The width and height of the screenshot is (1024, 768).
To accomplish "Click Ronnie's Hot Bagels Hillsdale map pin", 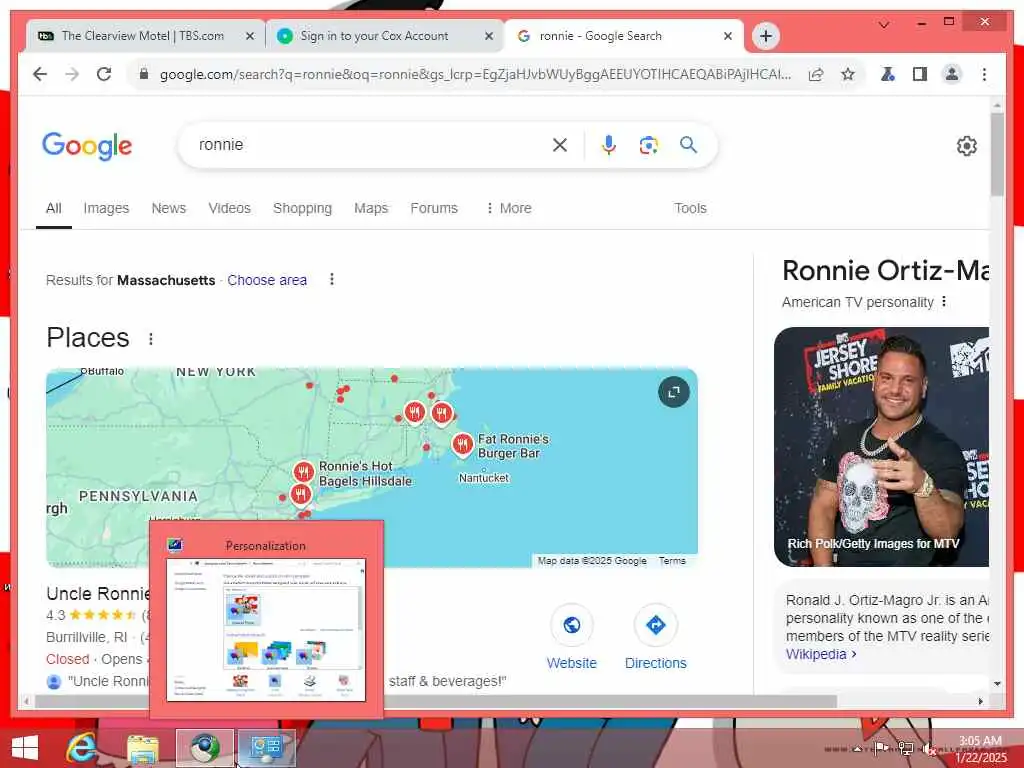I will click(x=304, y=472).
